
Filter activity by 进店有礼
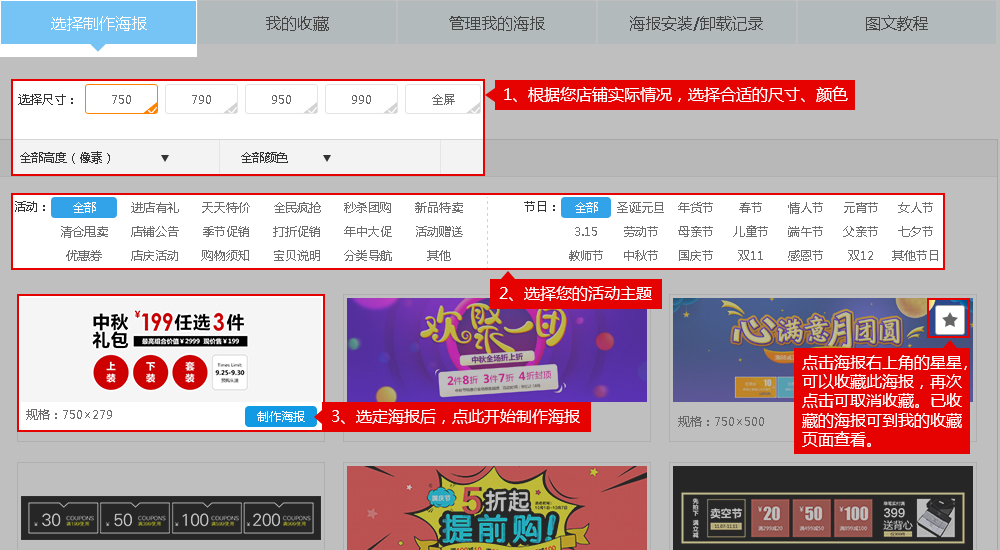[x=155, y=207]
